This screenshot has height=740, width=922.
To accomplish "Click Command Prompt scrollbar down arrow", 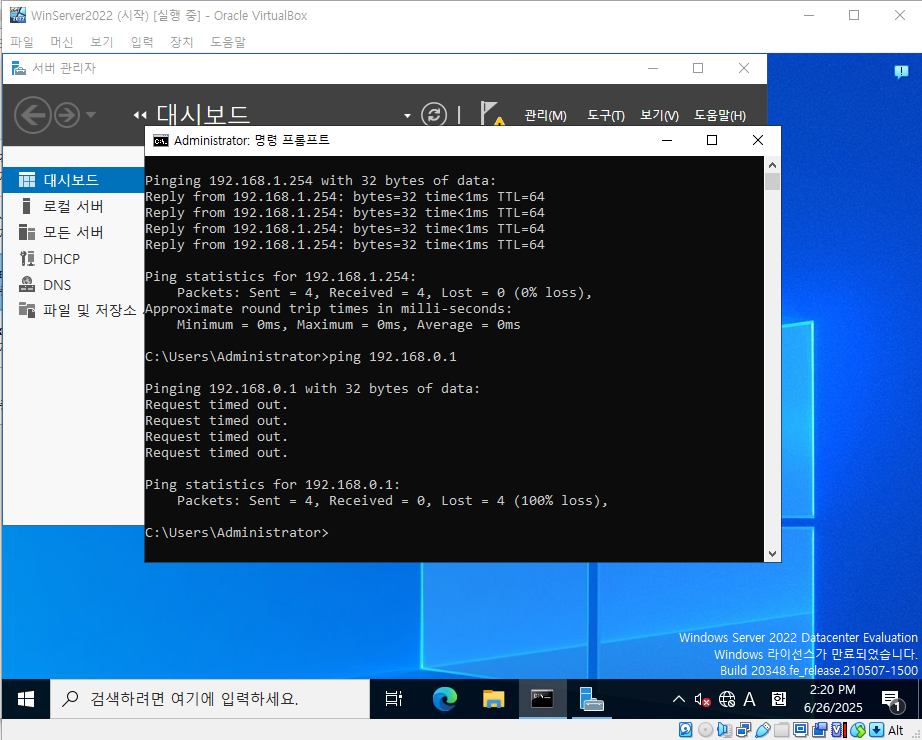I will 772,554.
